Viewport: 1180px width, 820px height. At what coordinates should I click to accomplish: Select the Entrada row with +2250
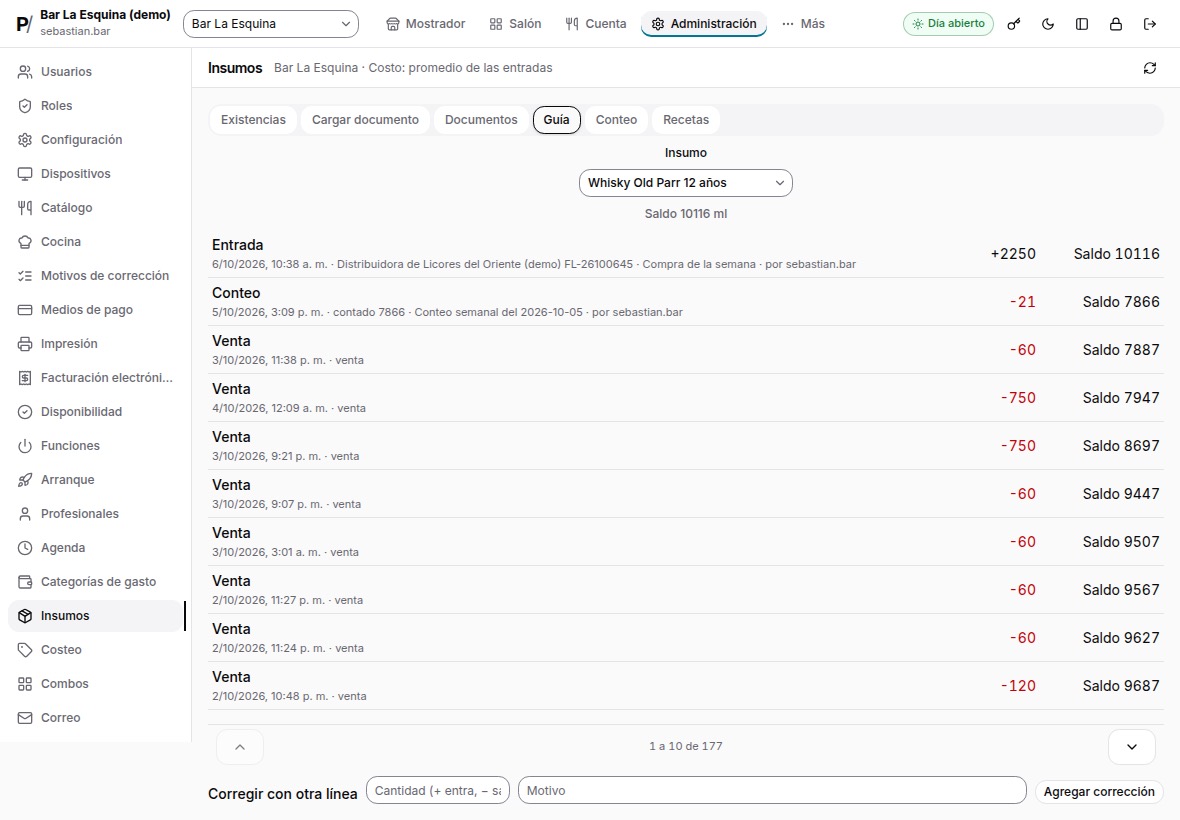pos(686,254)
